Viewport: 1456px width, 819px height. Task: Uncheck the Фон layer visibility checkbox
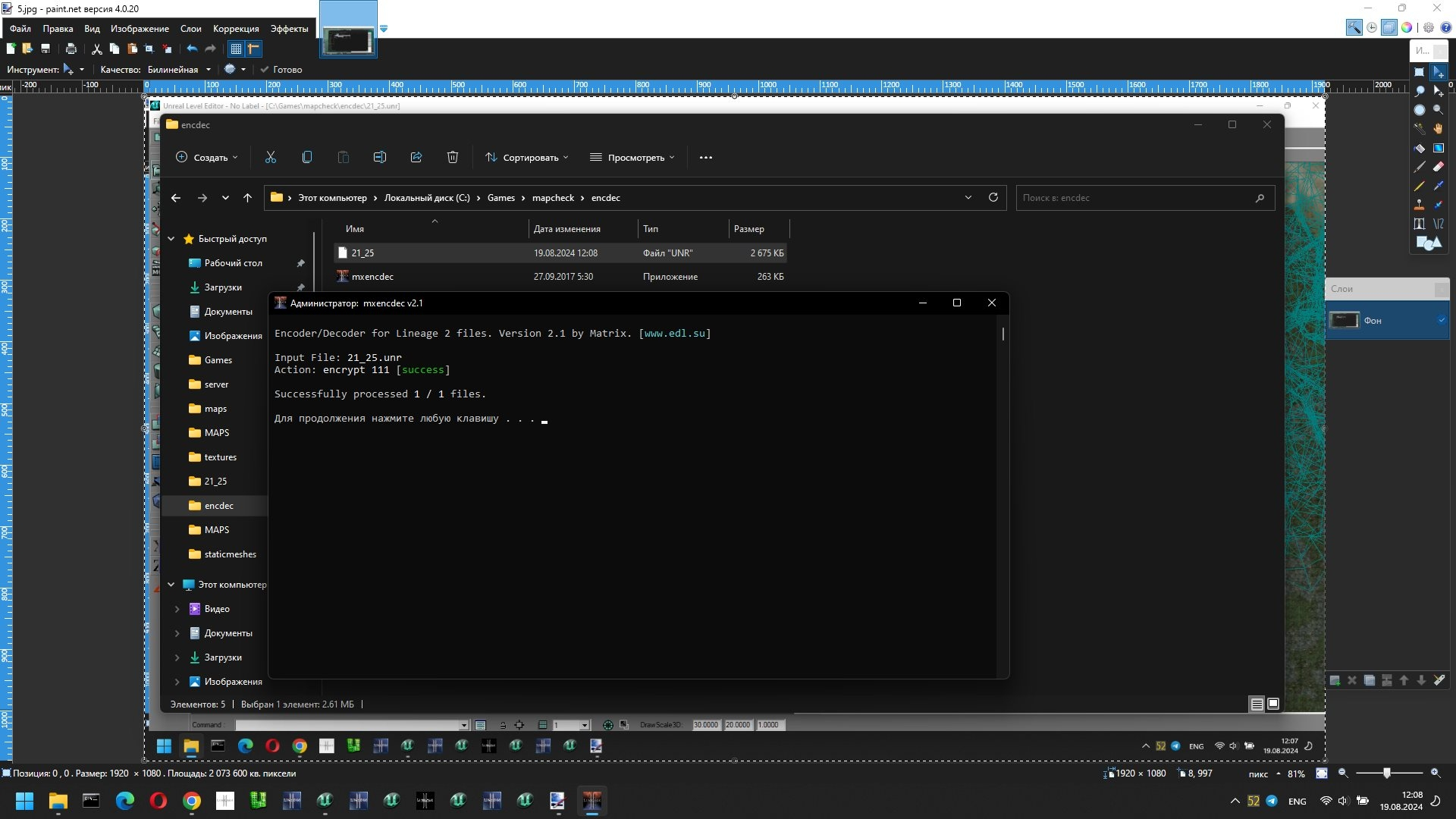click(1441, 320)
